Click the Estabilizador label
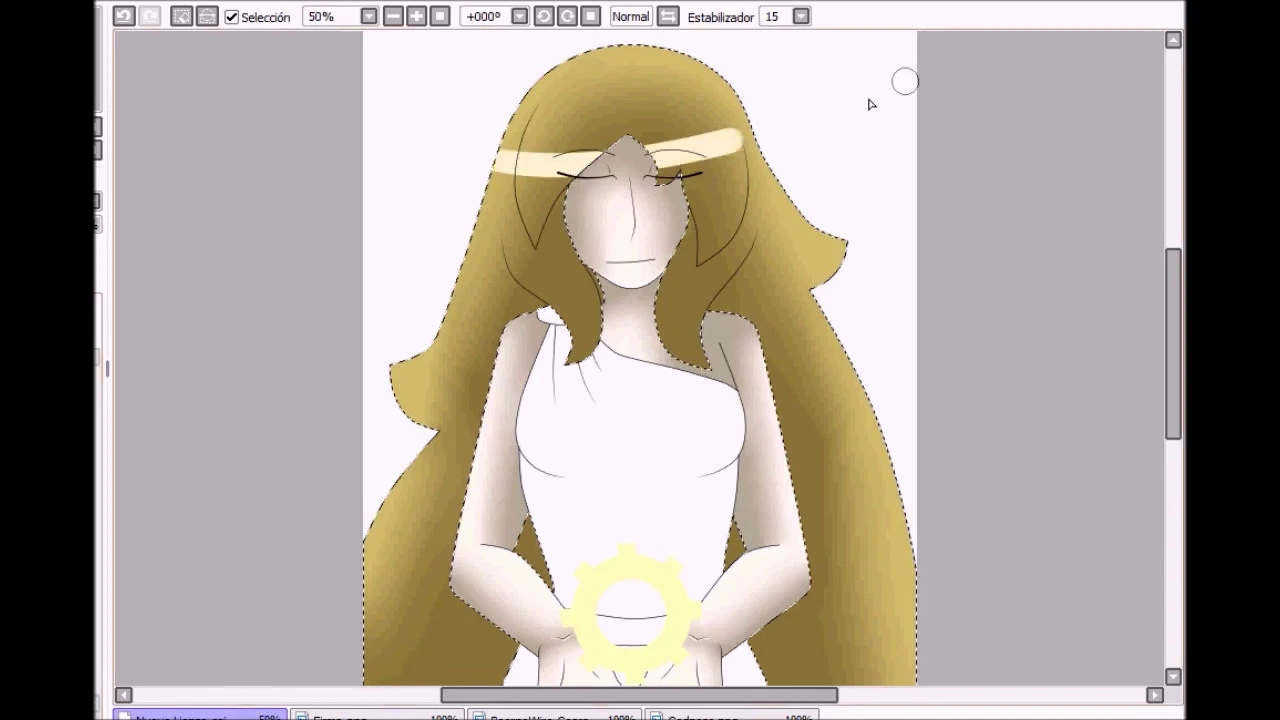This screenshot has height=720, width=1280. click(x=720, y=17)
